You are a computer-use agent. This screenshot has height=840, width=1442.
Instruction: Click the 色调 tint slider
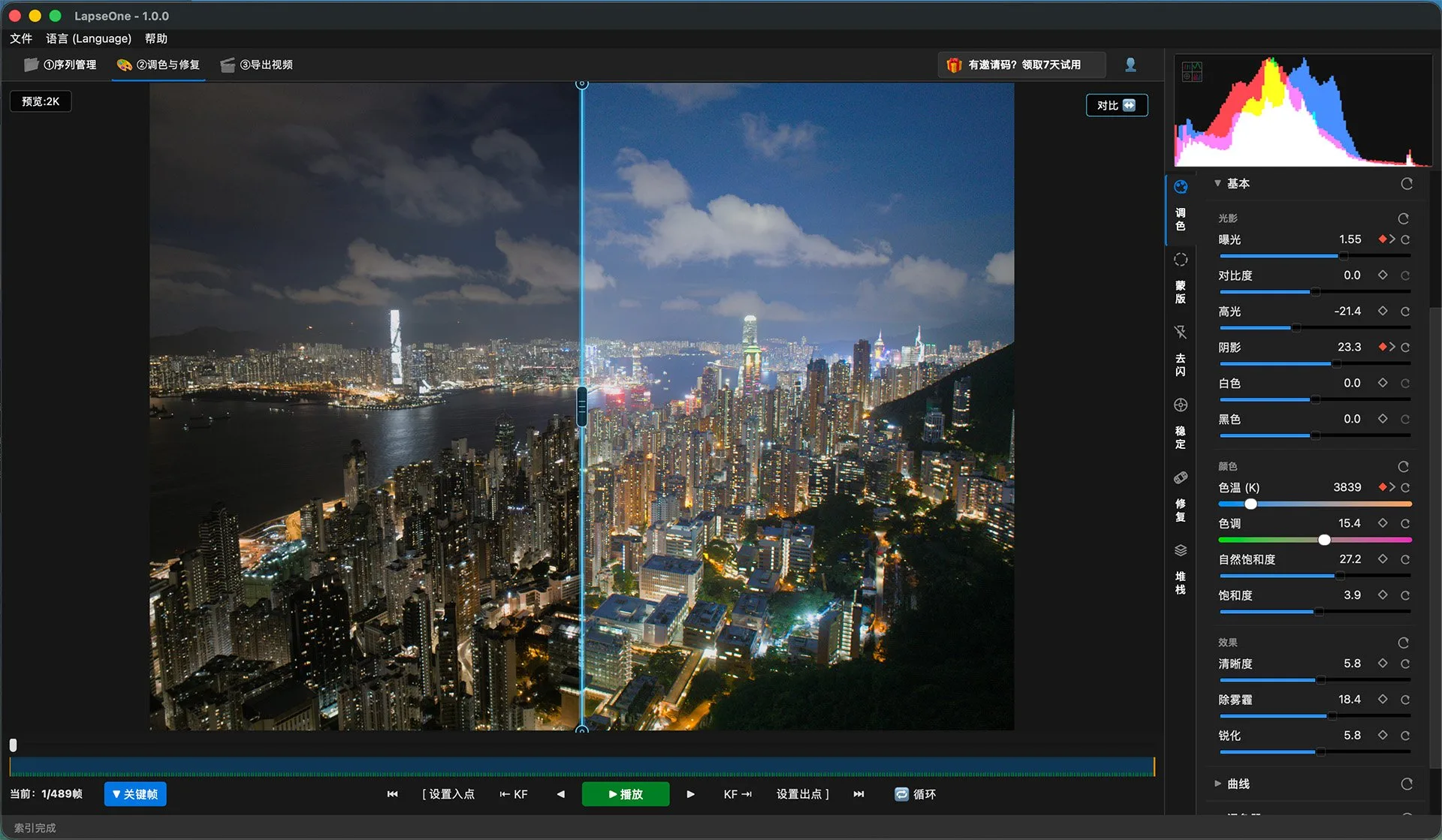[1314, 540]
